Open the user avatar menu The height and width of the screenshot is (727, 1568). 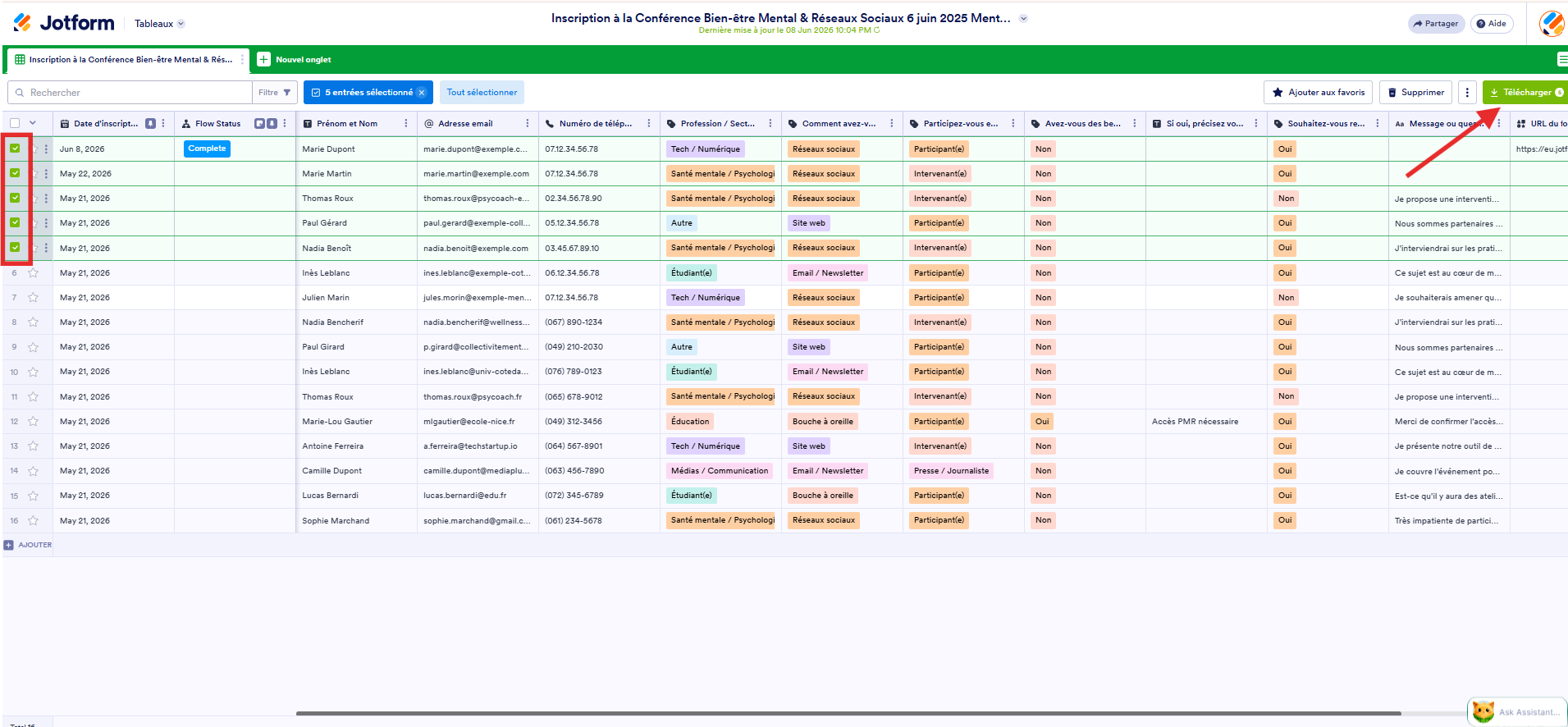(1551, 24)
